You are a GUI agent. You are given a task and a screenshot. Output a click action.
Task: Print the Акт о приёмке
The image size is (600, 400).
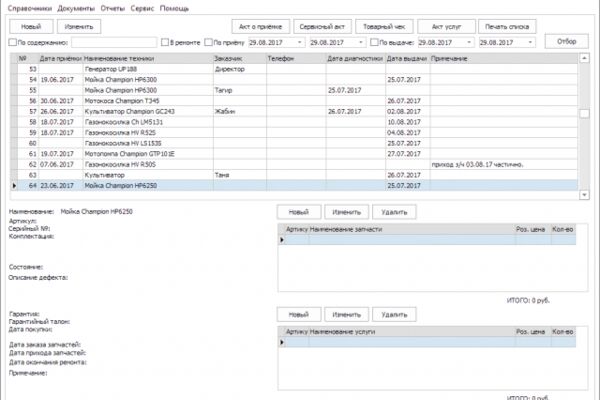click(261, 26)
